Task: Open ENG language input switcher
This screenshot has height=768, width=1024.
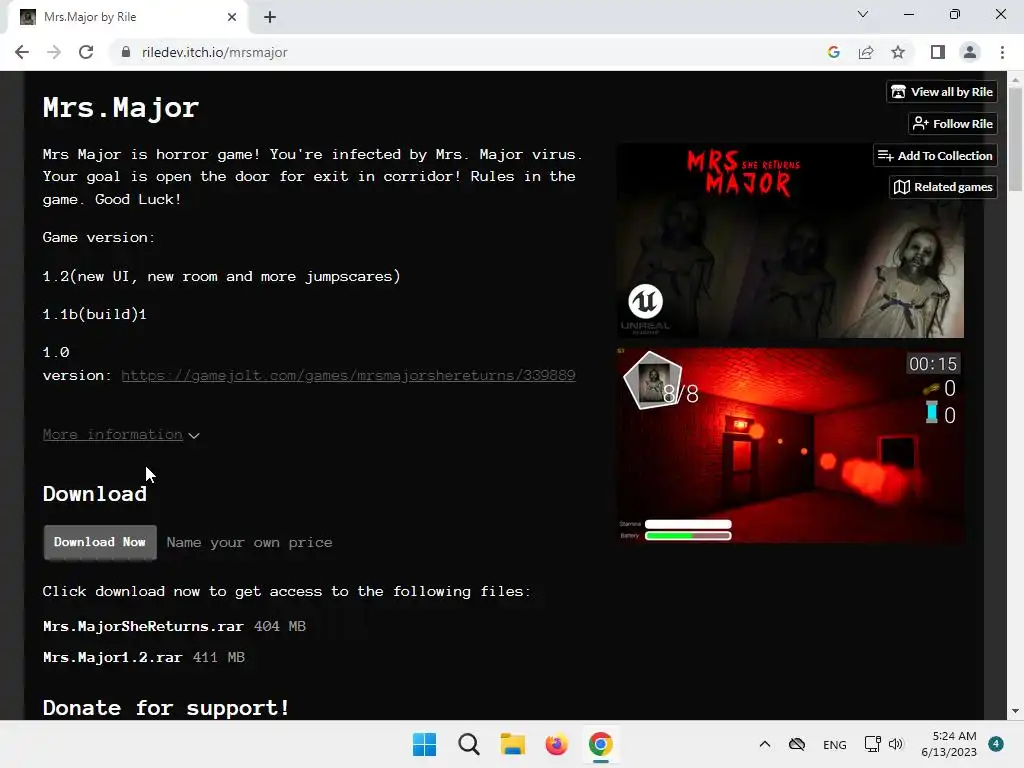Action: coord(835,744)
